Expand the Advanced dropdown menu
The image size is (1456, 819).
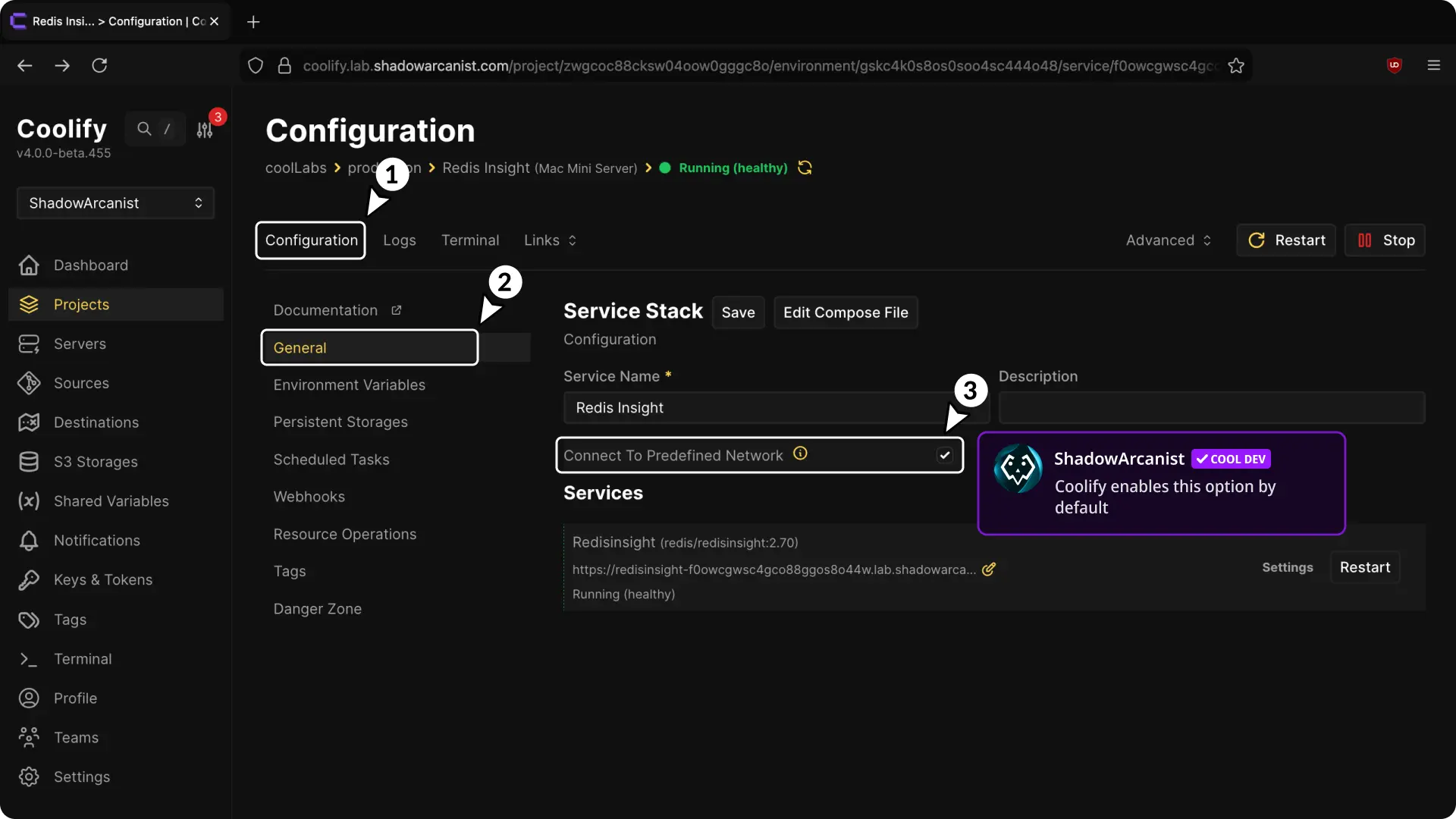click(1168, 240)
